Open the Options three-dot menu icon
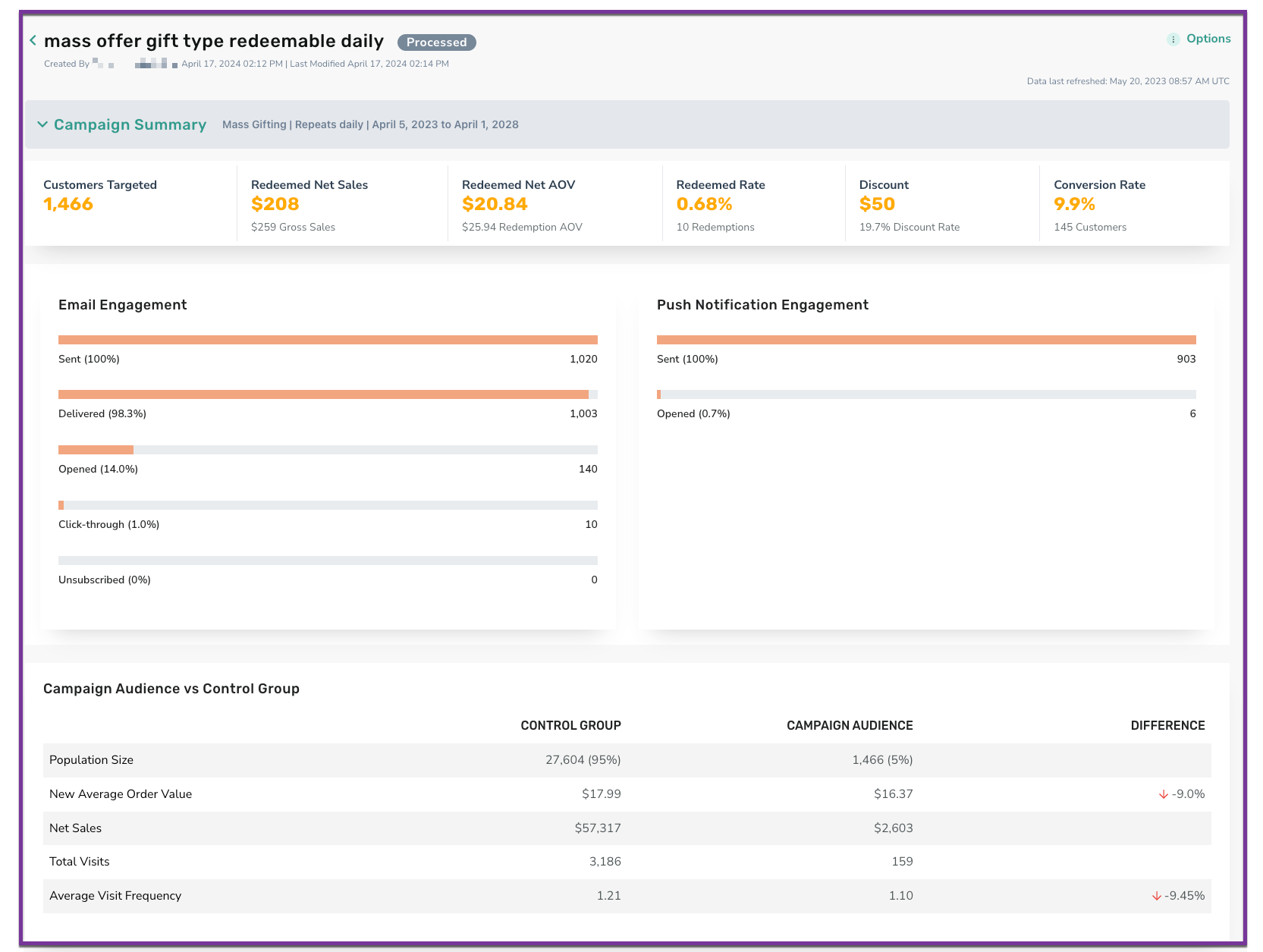Viewport: 1263px width, 952px height. 1173,39
